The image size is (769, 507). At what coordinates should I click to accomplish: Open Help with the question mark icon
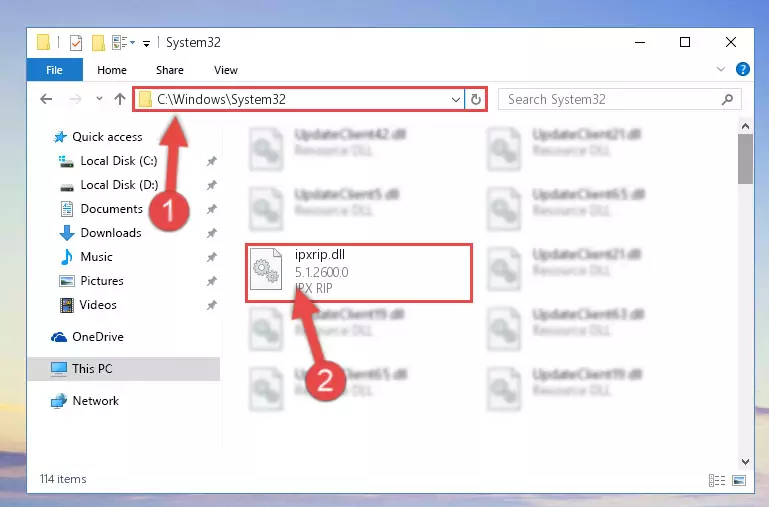743,69
